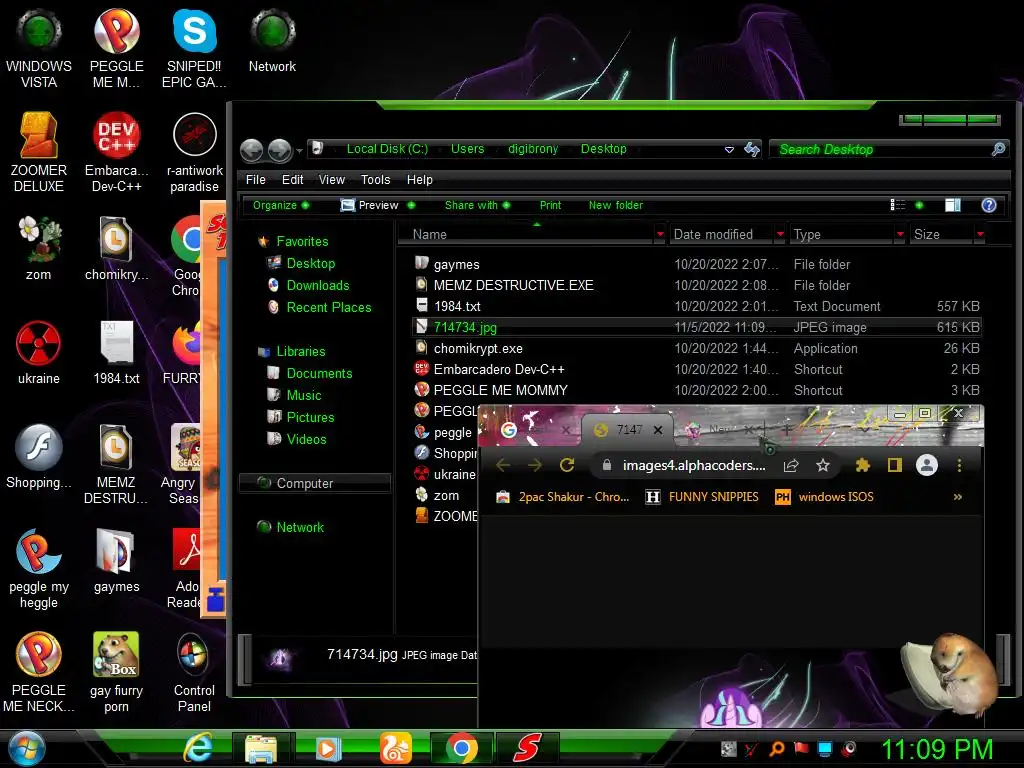Screen dimensions: 1024x768
Task: Open the FUNNY SNIPPIES bookmark
Action: 702,497
